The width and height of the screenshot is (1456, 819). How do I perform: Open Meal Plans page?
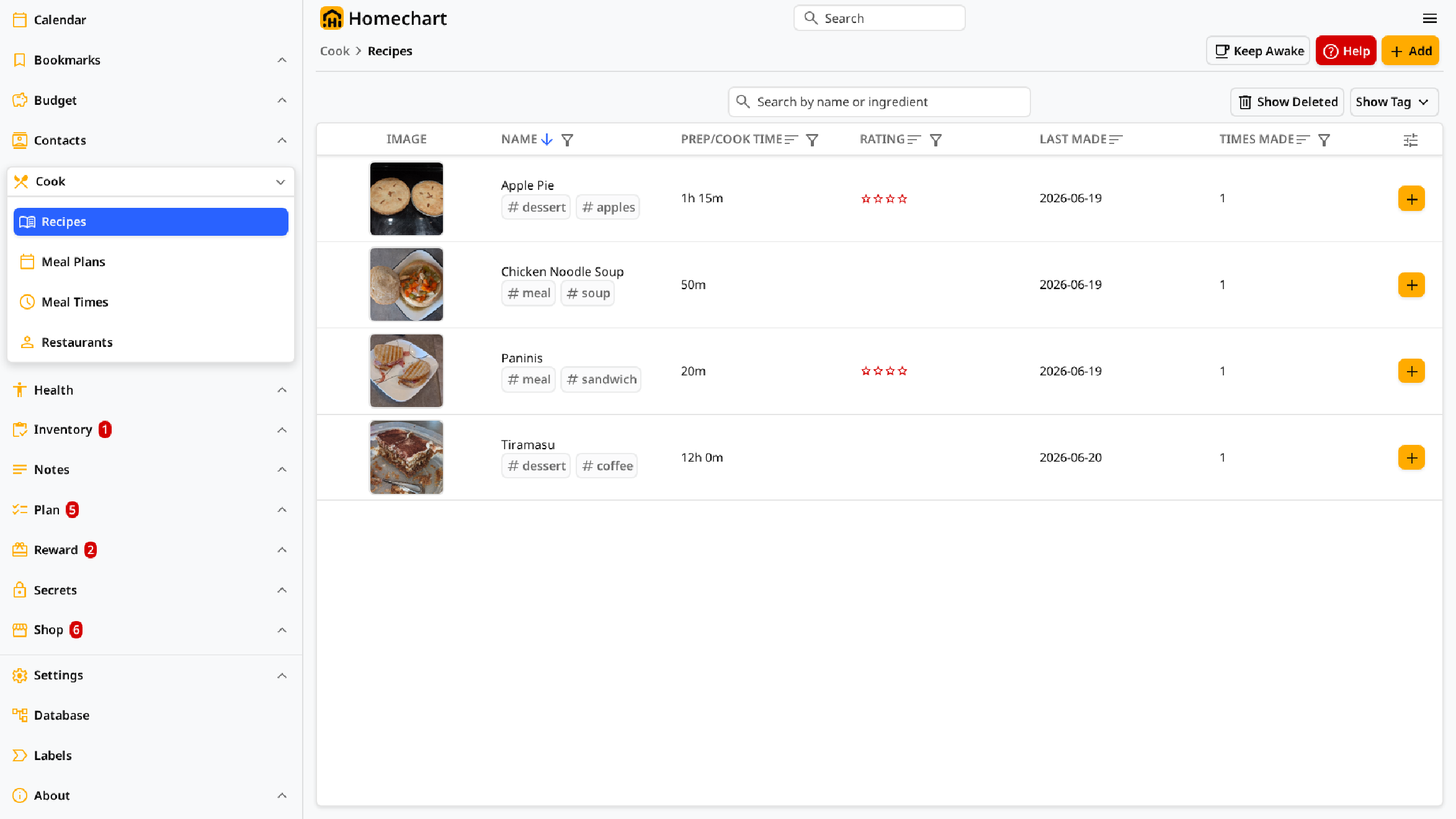(x=151, y=262)
